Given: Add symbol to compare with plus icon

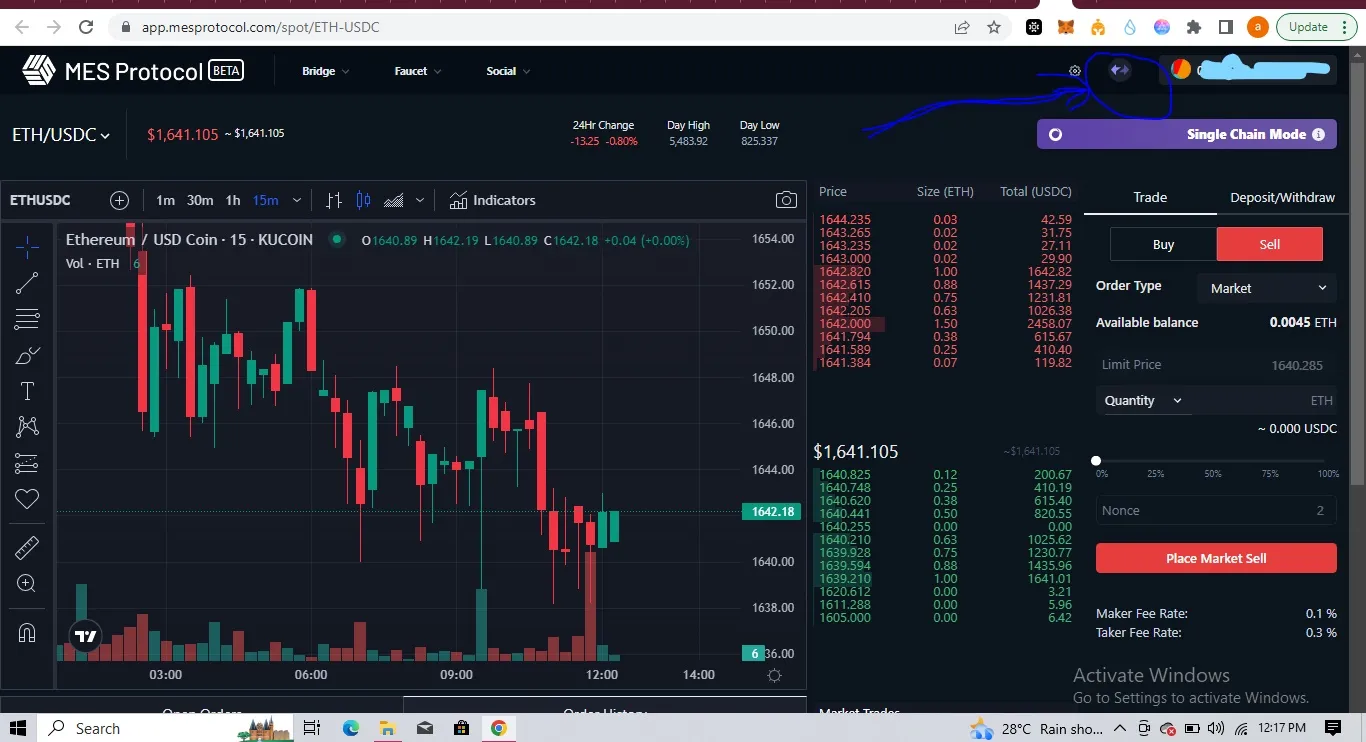Looking at the screenshot, I should click(119, 200).
